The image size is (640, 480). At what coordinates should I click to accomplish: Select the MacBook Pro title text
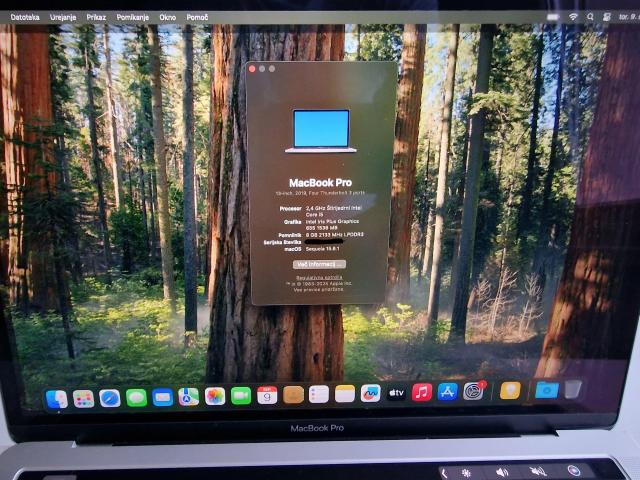[x=320, y=182]
